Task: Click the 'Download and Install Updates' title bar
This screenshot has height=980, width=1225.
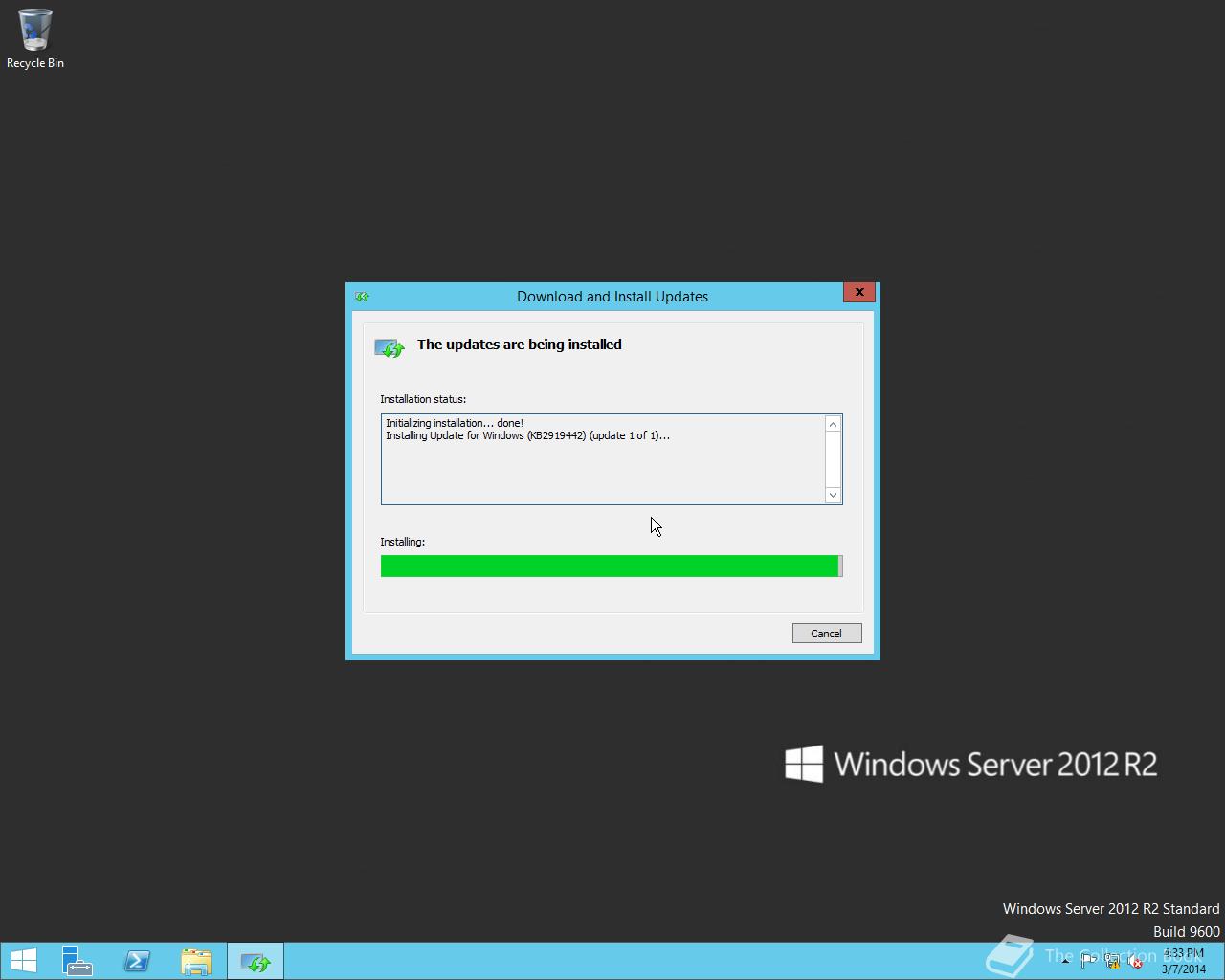Action: 612,297
